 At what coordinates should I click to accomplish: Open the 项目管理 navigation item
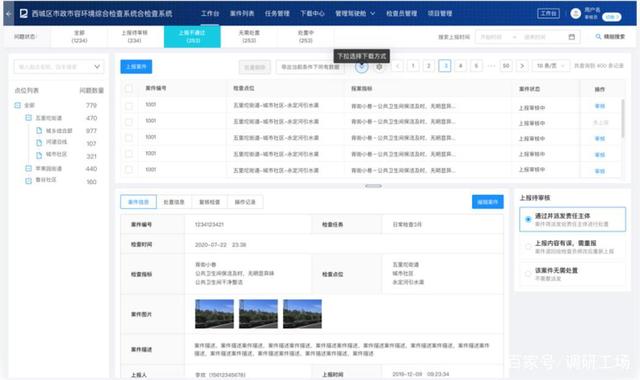[x=440, y=13]
